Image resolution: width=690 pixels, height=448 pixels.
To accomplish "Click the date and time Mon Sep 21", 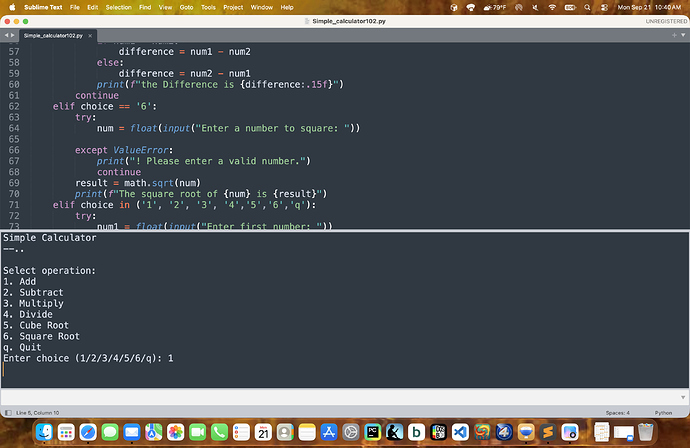I will click(649, 7).
